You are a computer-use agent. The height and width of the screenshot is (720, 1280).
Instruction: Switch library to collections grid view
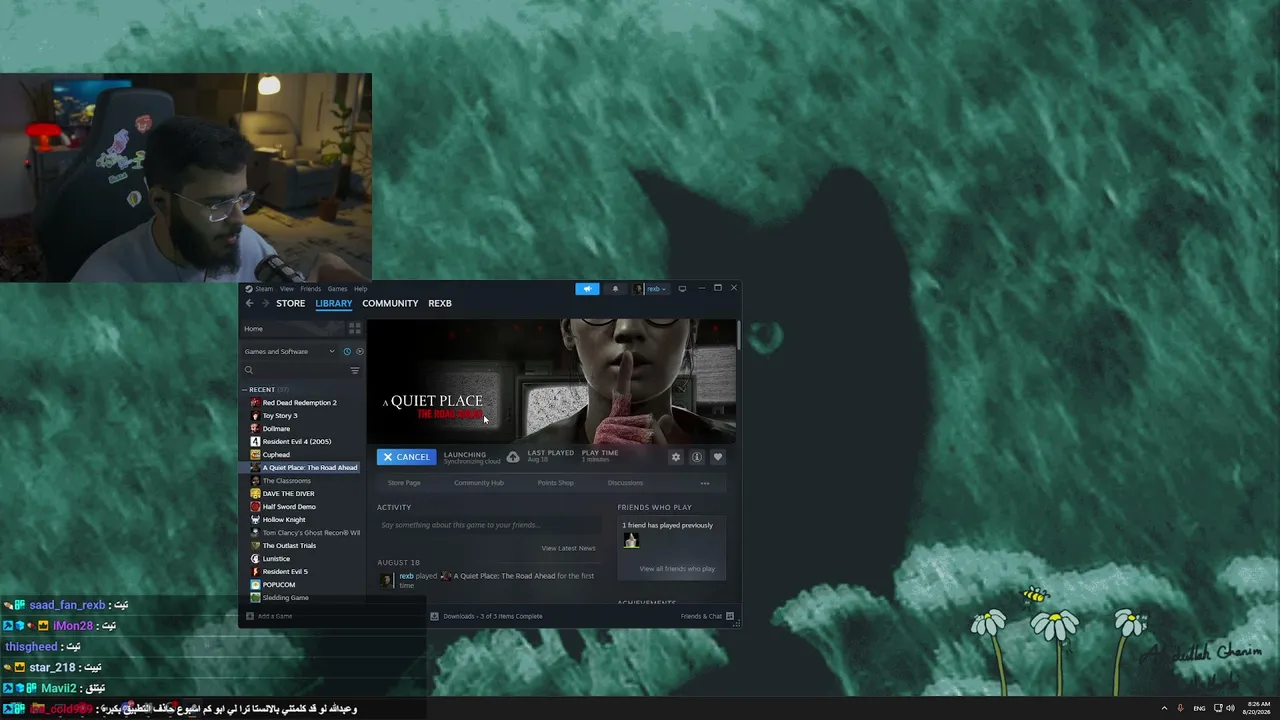354,328
